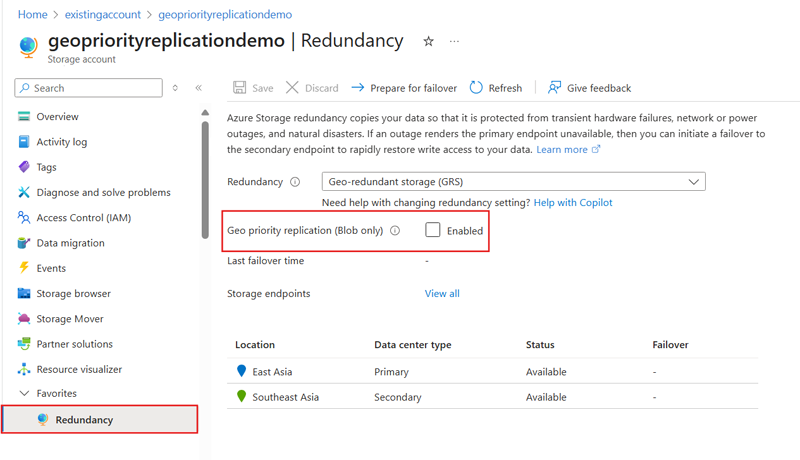Select Events in the sidebar

[51, 268]
